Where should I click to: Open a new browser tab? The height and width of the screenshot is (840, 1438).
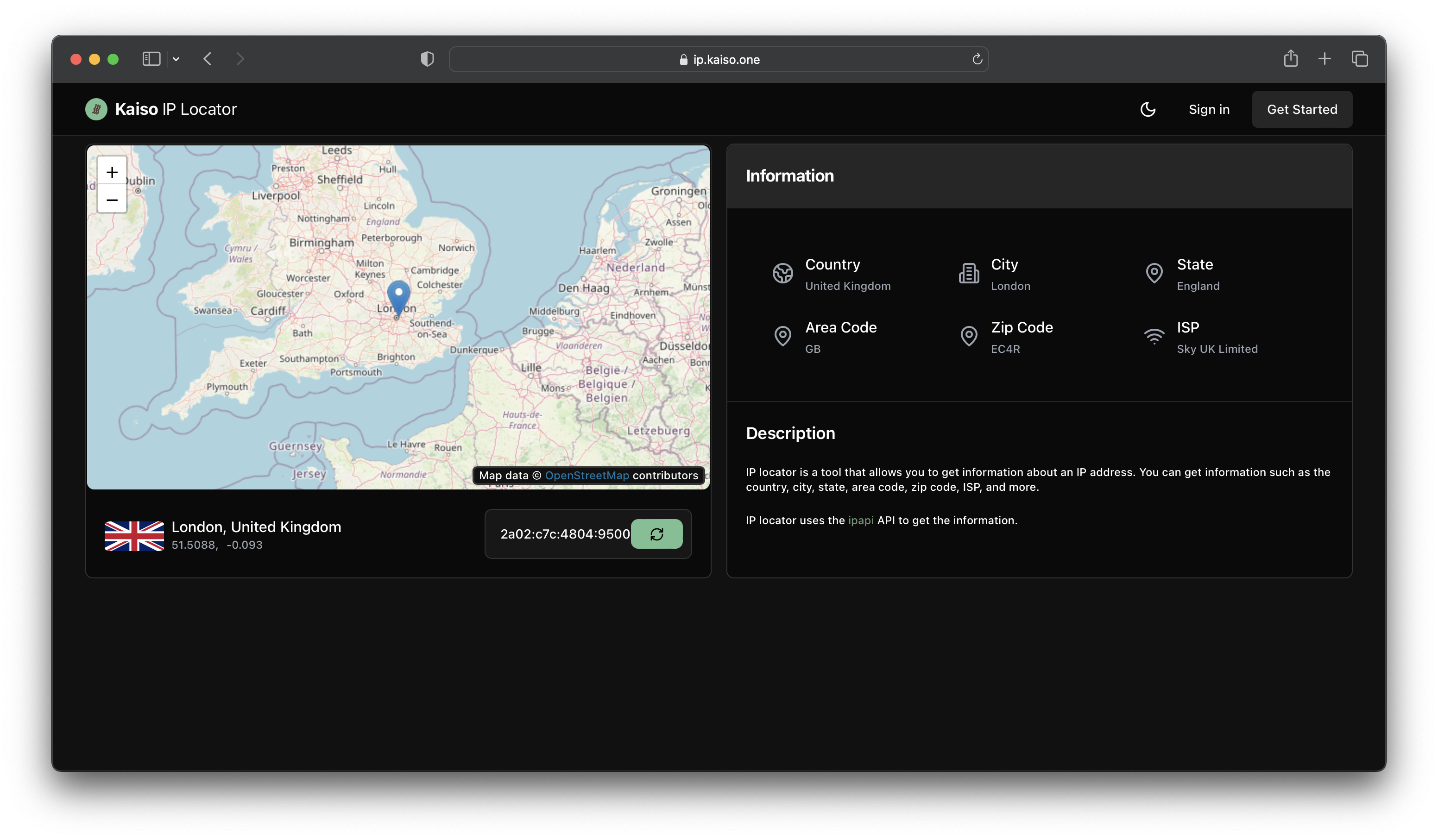tap(1324, 59)
